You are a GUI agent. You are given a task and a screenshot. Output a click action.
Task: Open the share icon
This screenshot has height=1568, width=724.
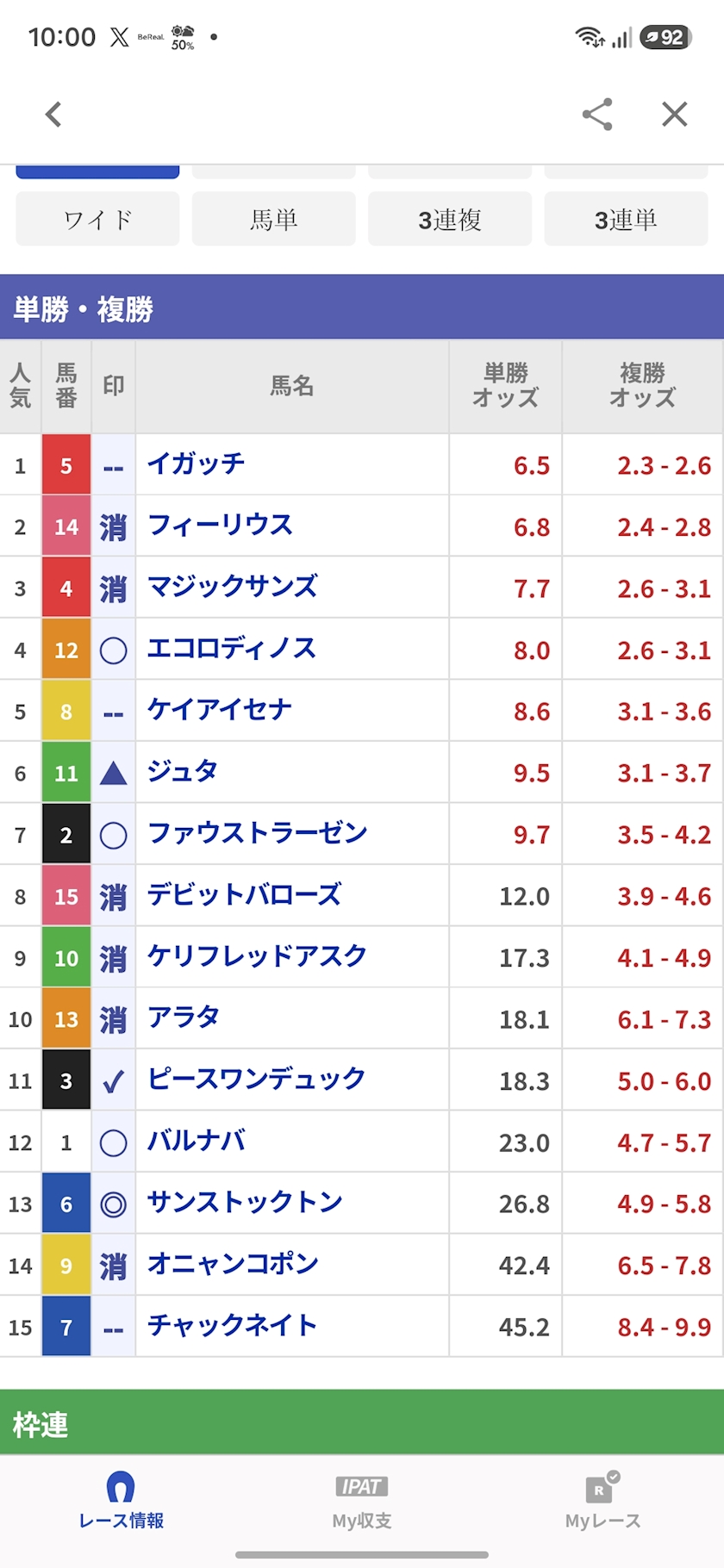tap(597, 114)
